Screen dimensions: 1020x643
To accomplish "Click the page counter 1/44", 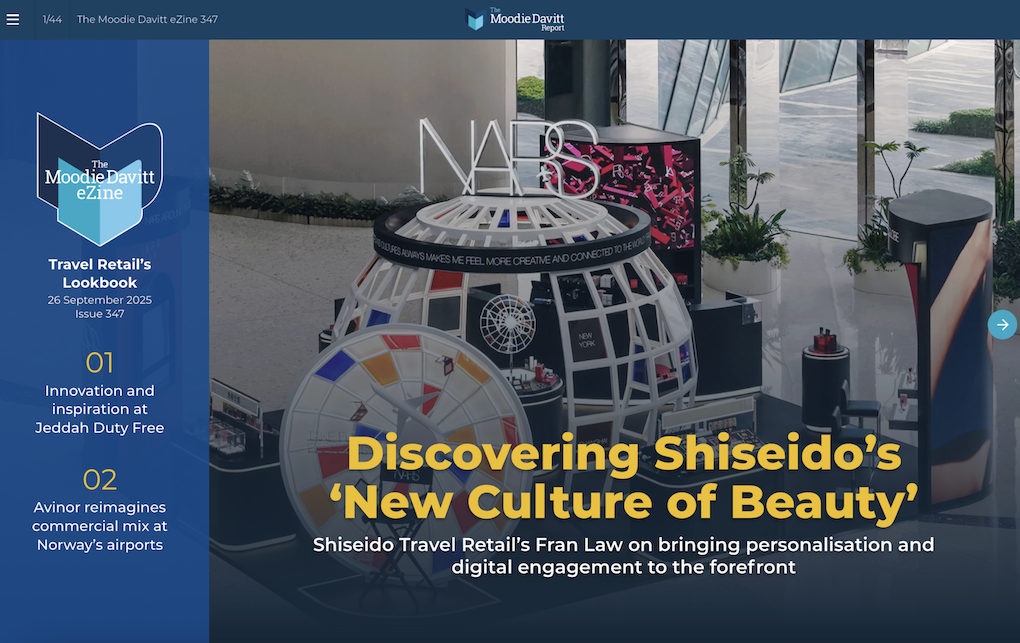I will 52,20.
